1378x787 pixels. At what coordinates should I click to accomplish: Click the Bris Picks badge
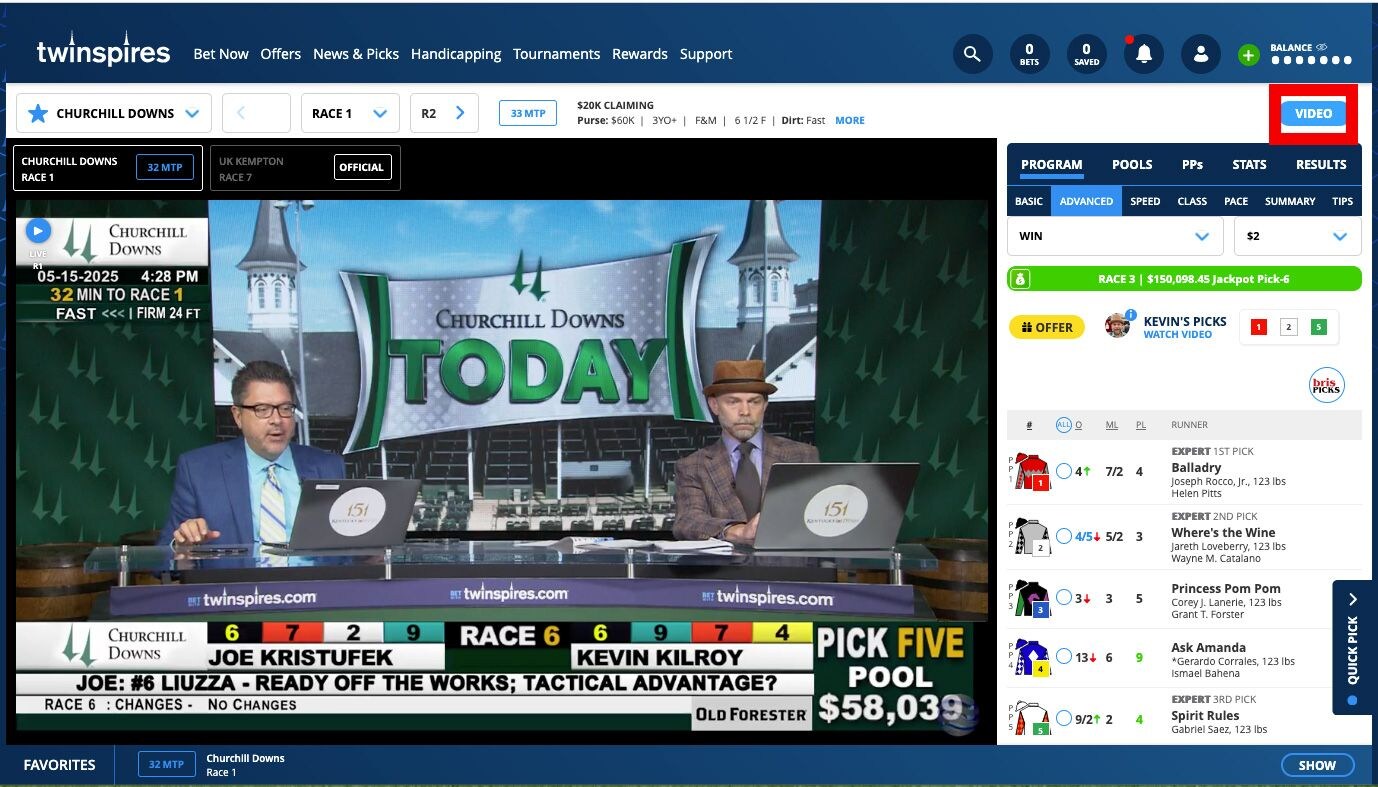point(1326,386)
